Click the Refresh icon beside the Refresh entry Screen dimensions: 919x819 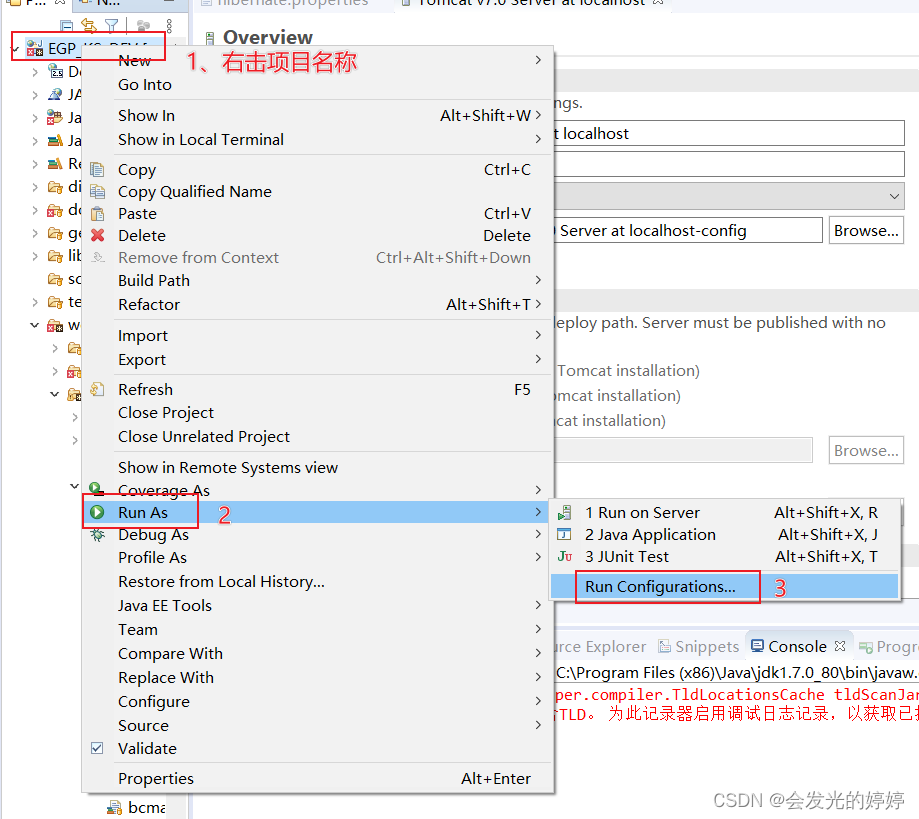[x=97, y=389]
